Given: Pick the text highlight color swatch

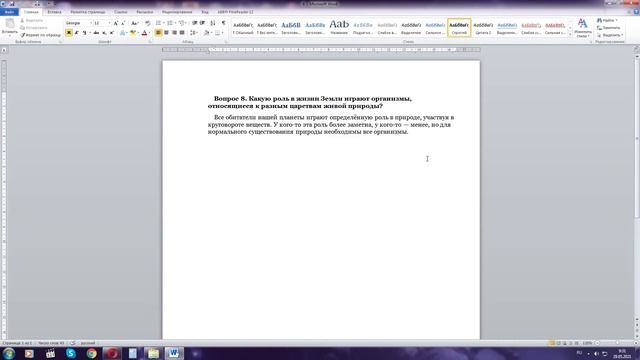Looking at the screenshot, I should pos(133,33).
